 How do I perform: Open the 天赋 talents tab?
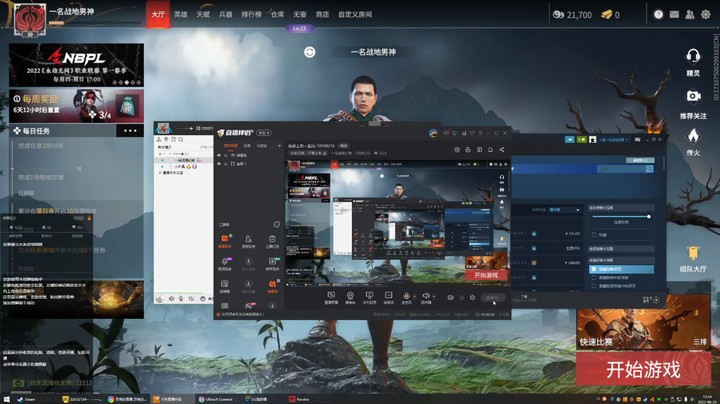tap(203, 14)
